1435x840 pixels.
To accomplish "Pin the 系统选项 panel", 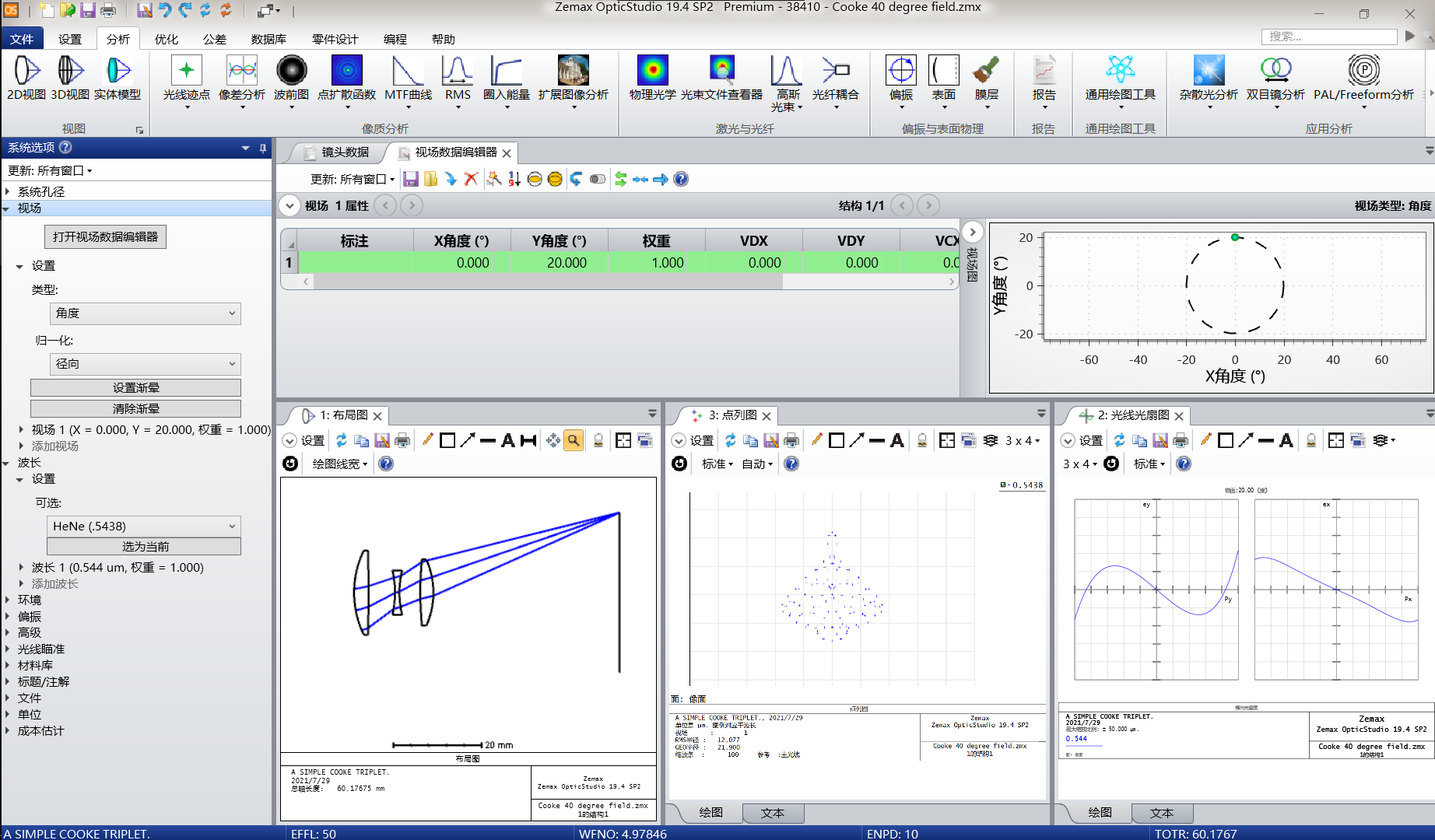I will pos(263,148).
